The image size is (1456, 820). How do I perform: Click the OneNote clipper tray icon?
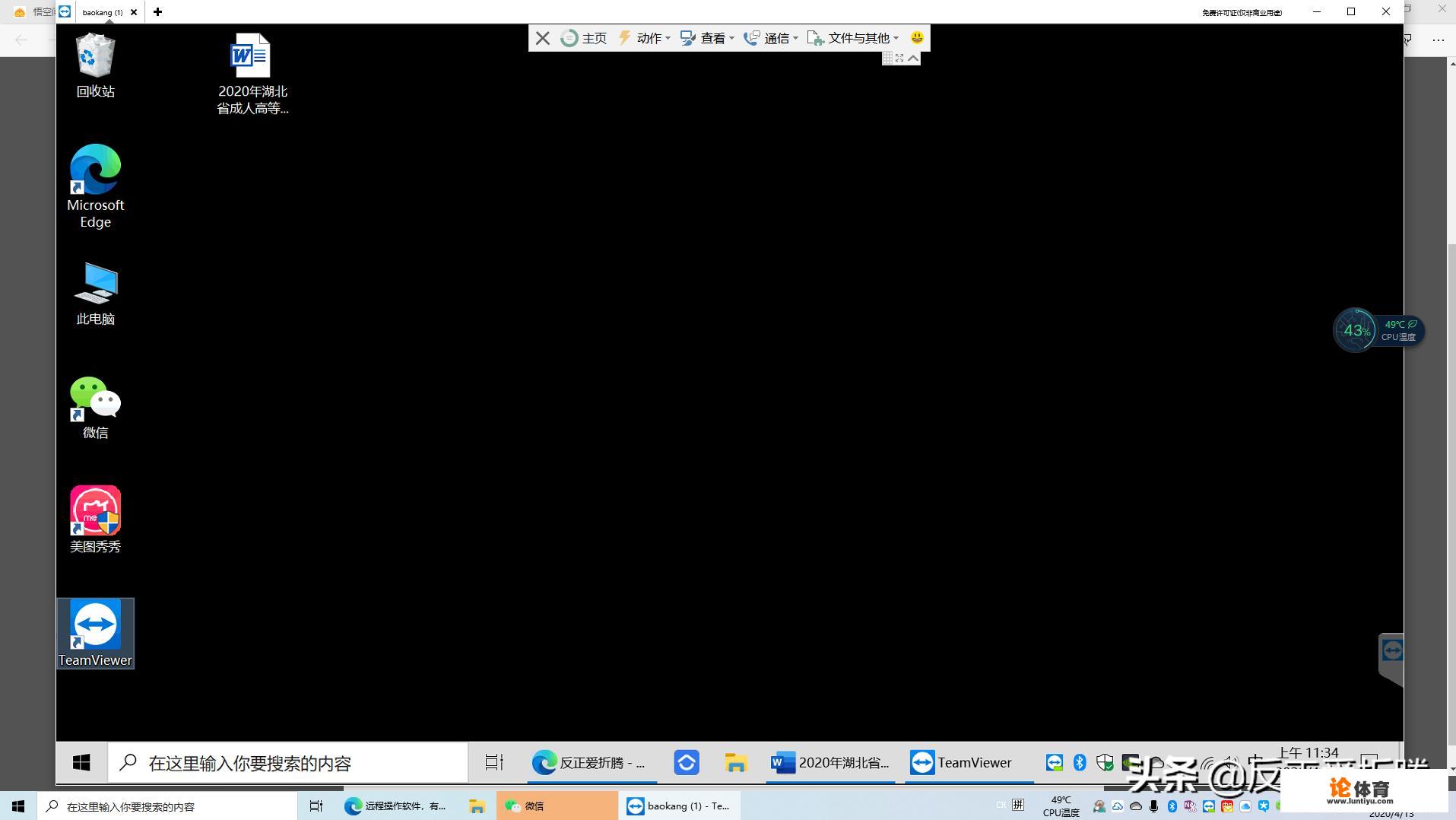tap(1190, 806)
